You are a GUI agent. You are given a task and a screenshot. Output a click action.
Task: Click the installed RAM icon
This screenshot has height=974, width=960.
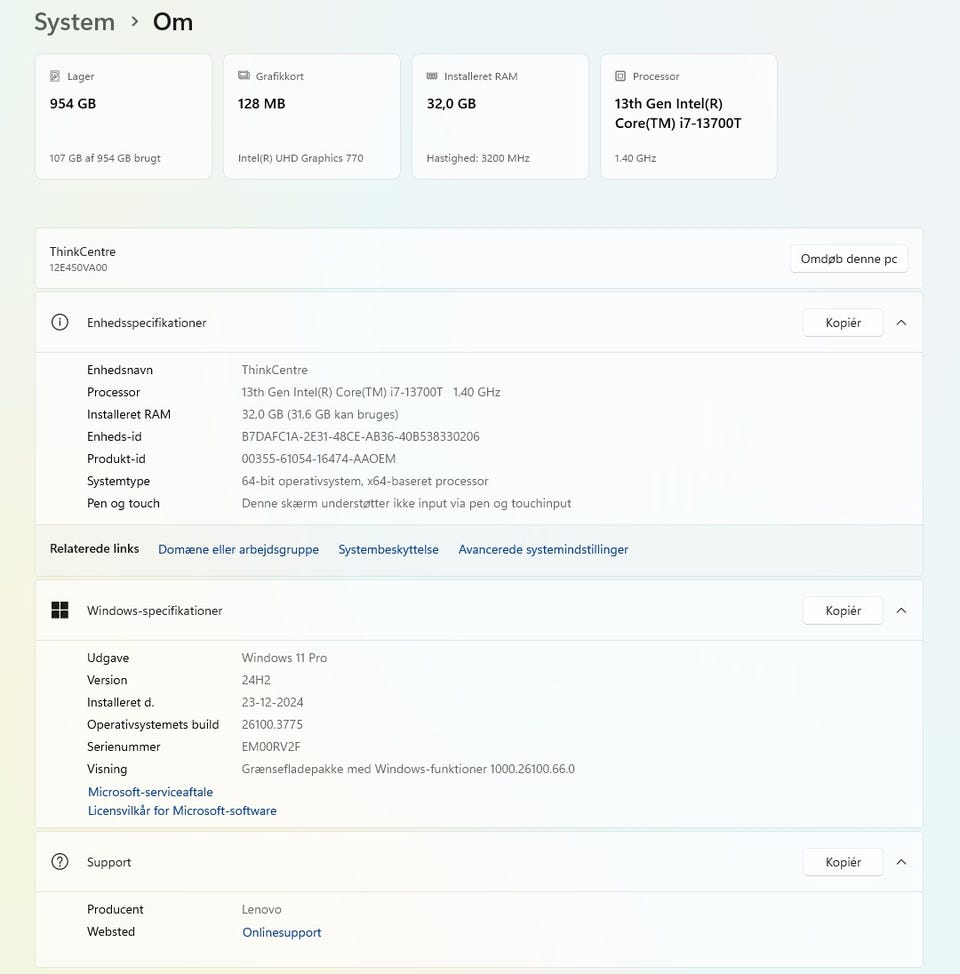(432, 76)
